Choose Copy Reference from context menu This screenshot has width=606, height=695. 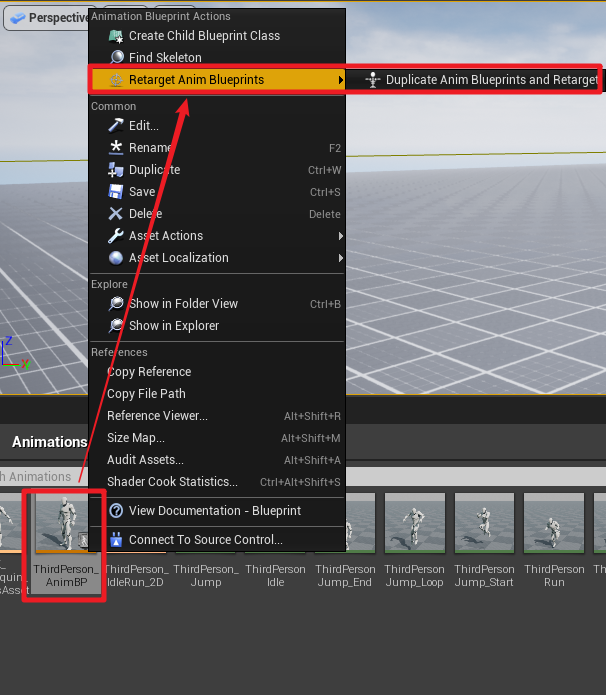[217, 372]
